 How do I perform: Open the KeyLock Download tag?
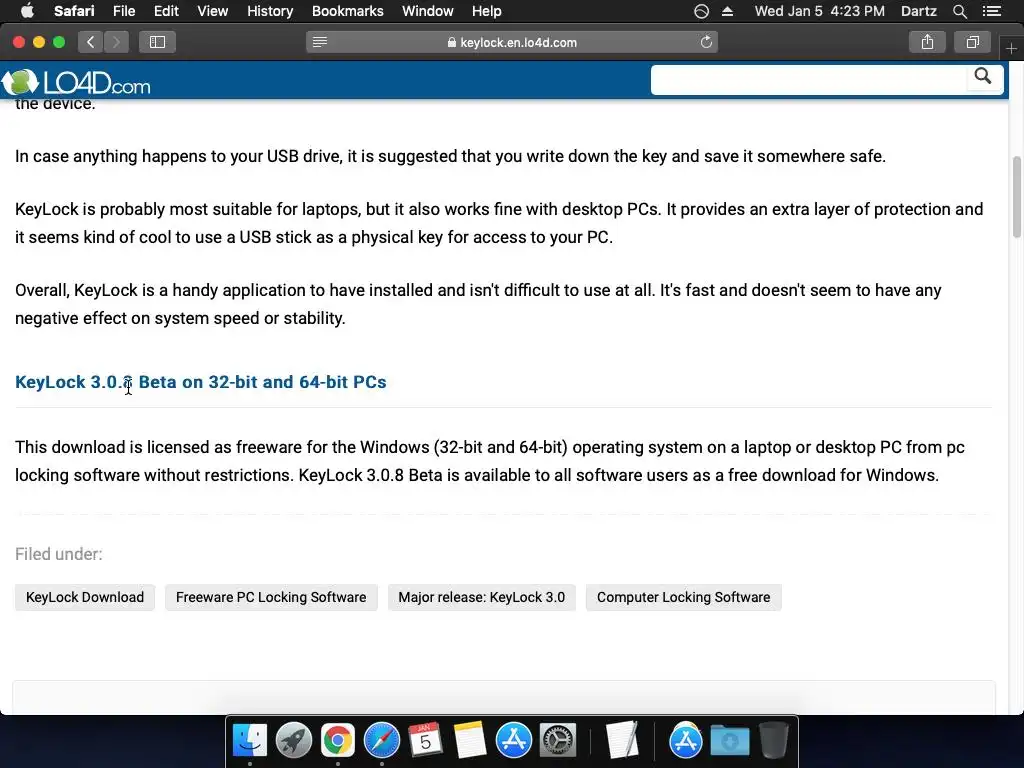[x=85, y=598]
